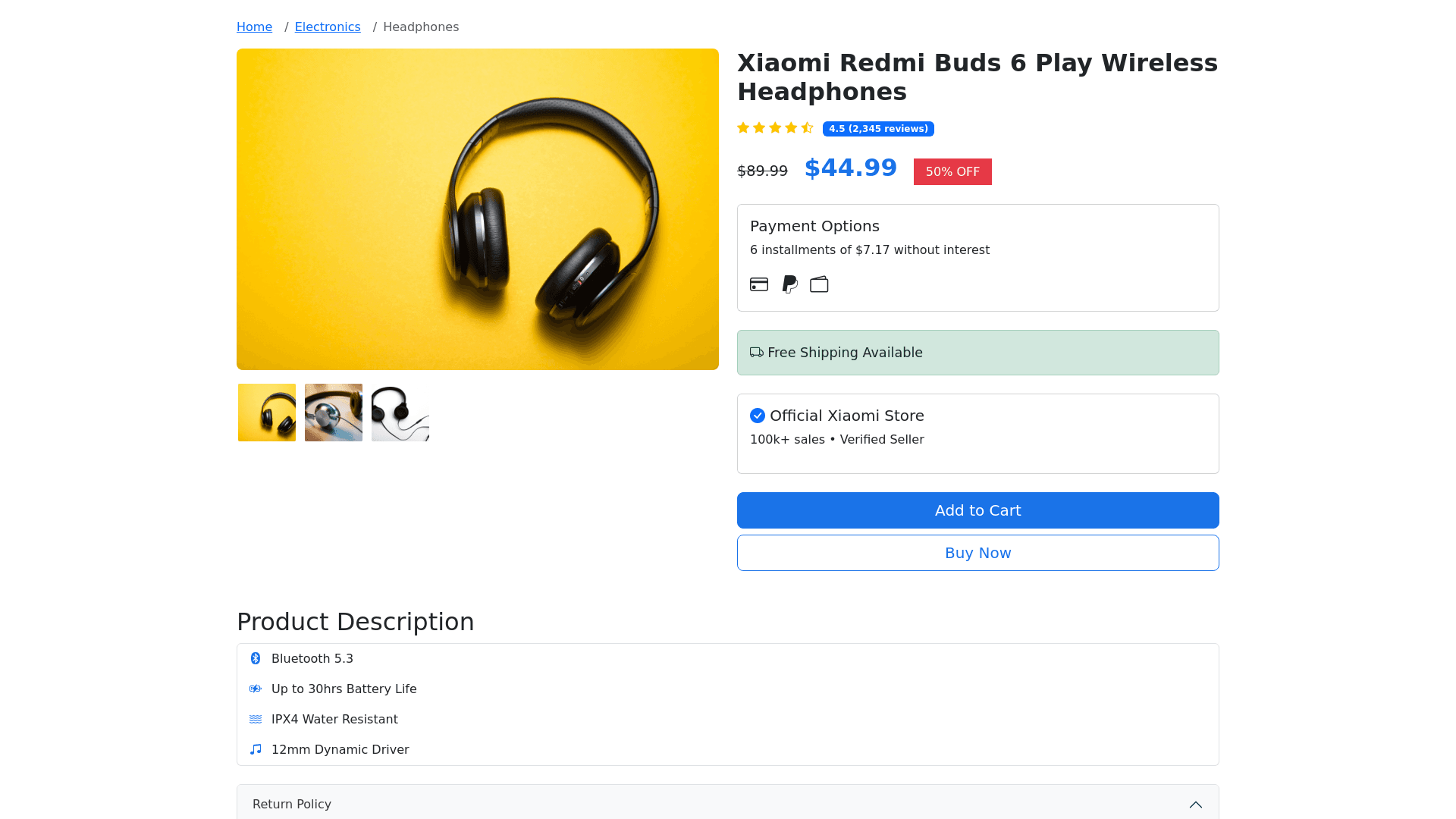This screenshot has width=1456, height=819.
Task: Click the water resistance waves icon
Action: click(256, 719)
